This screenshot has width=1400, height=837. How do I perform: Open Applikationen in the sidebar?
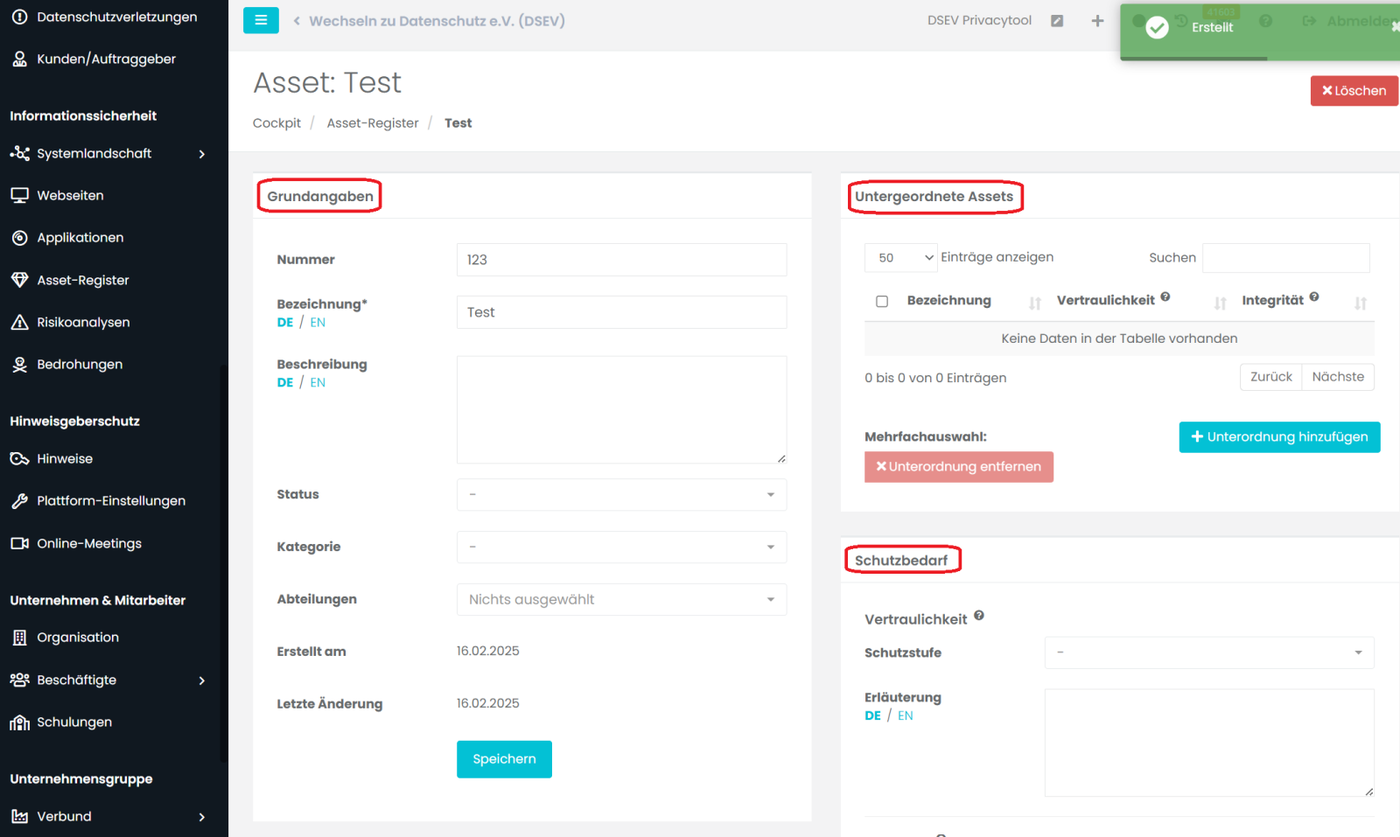80,238
